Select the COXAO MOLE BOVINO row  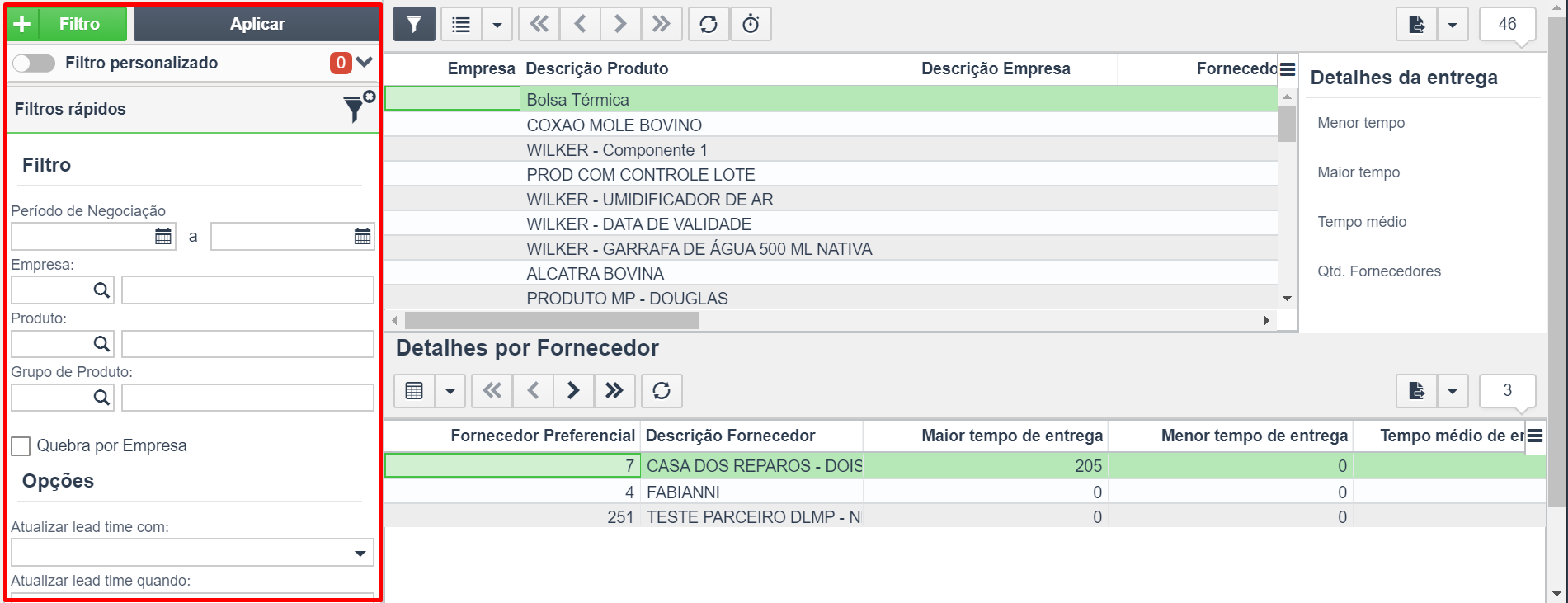(831, 125)
